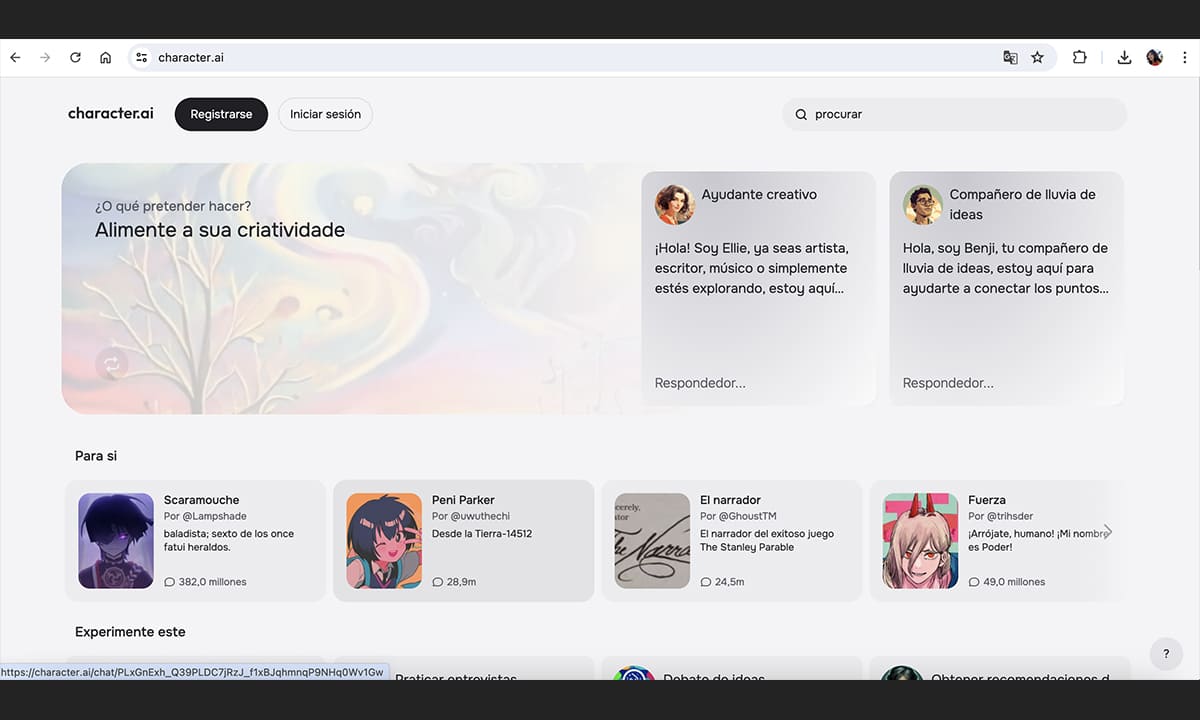
Task: Click creator @GhoustTM
Action: [747, 516]
